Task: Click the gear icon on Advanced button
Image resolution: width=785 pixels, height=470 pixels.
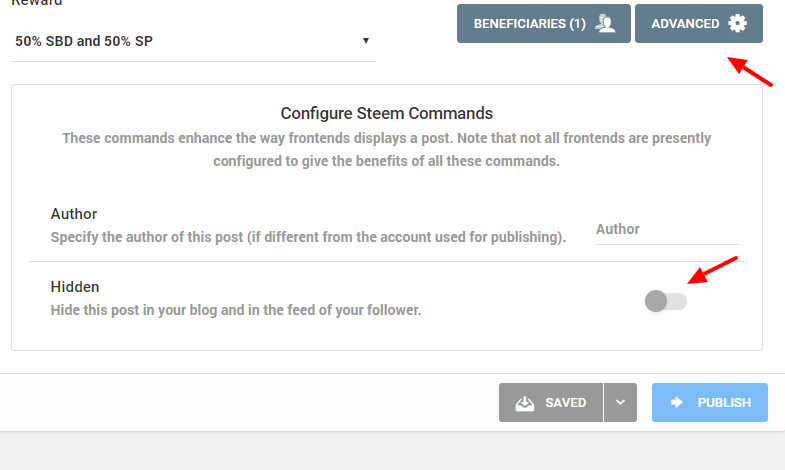Action: coord(737,24)
